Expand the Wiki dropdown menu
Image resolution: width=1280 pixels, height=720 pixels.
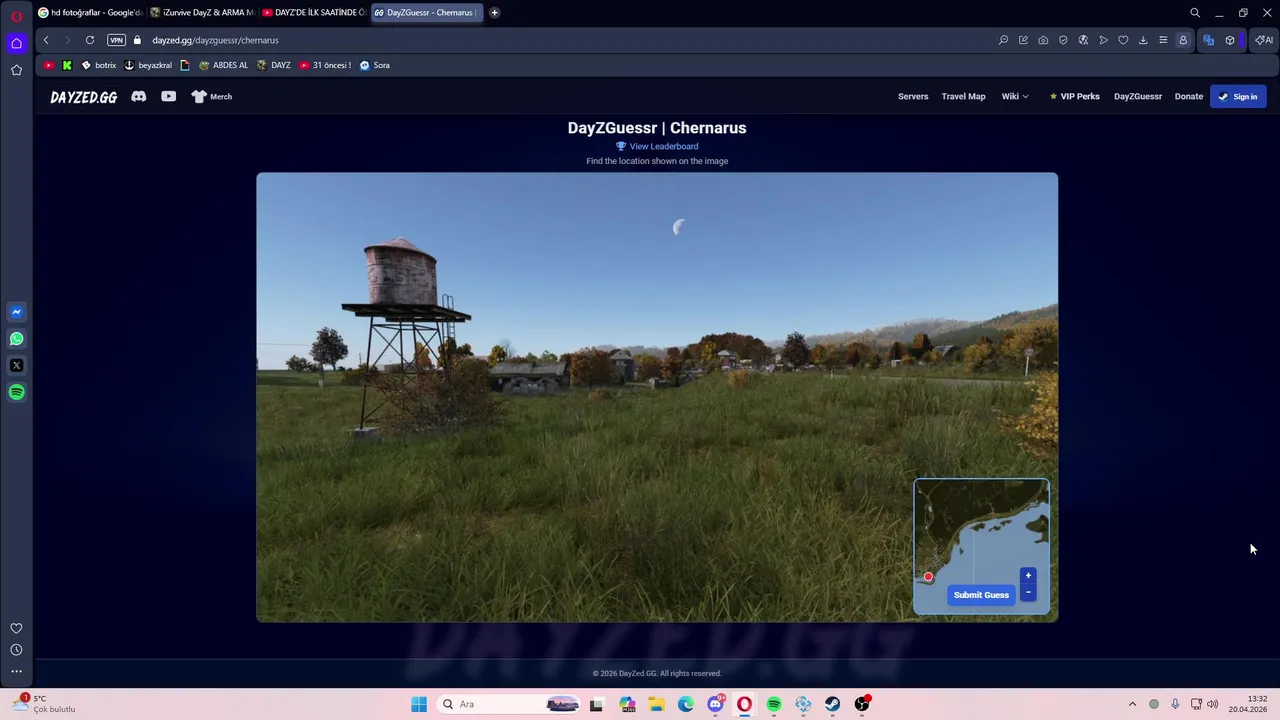click(x=1015, y=96)
